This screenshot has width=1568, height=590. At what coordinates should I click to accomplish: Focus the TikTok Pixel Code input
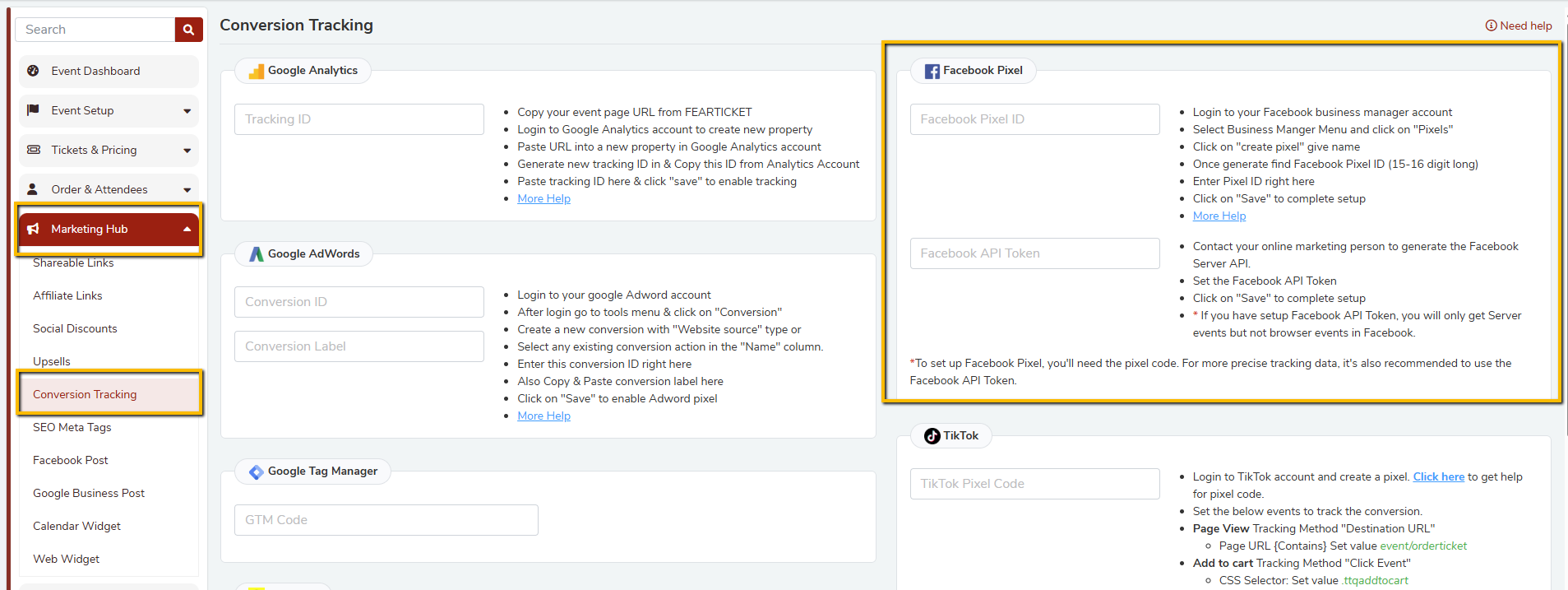pyautogui.click(x=1035, y=484)
